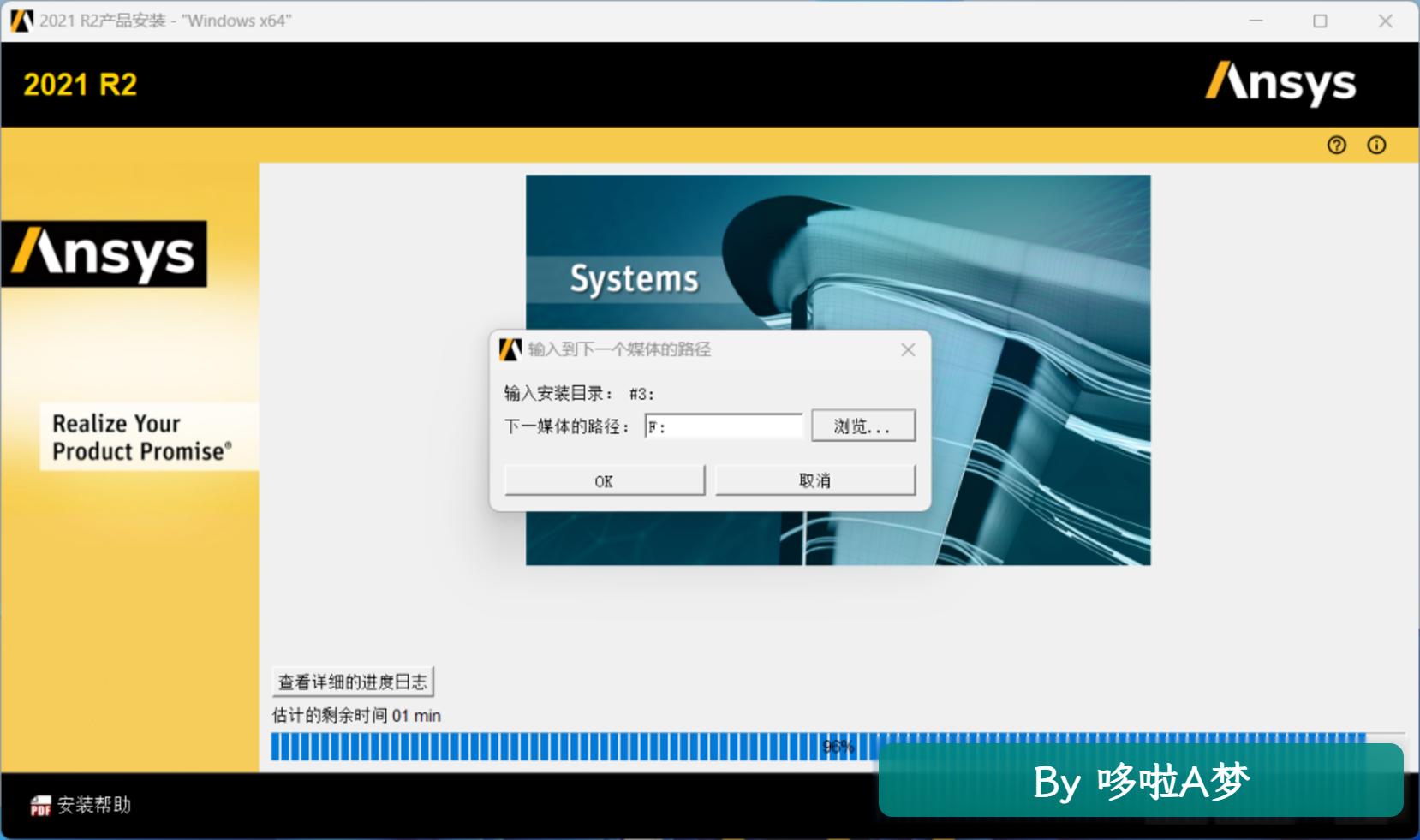Viewport: 1420px width, 840px height.
Task: Focus the next media path input field
Action: [723, 426]
